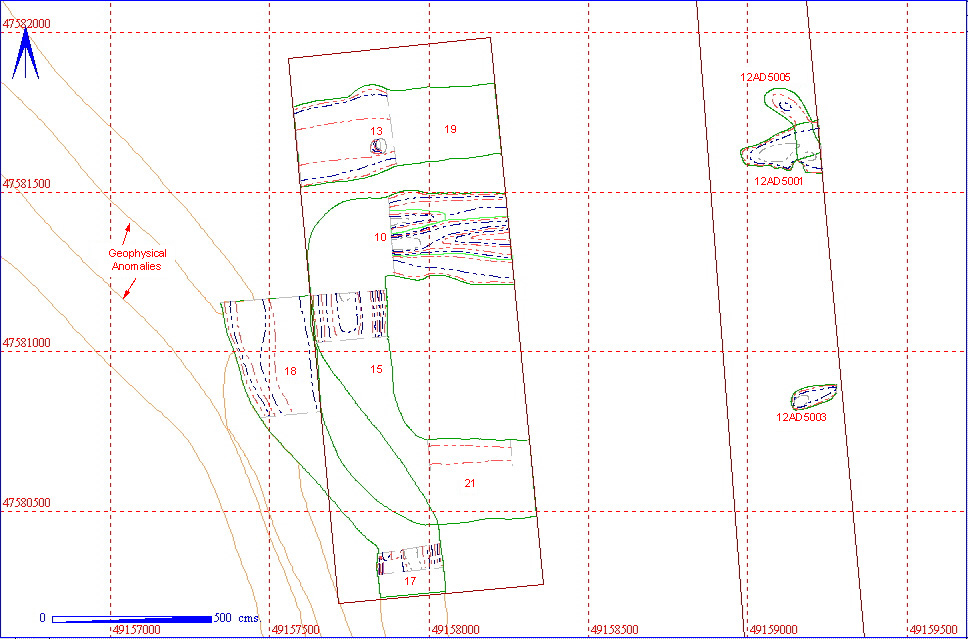The width and height of the screenshot is (968, 639).
Task: Click the 12AD5003 feature label
Action: [801, 417]
